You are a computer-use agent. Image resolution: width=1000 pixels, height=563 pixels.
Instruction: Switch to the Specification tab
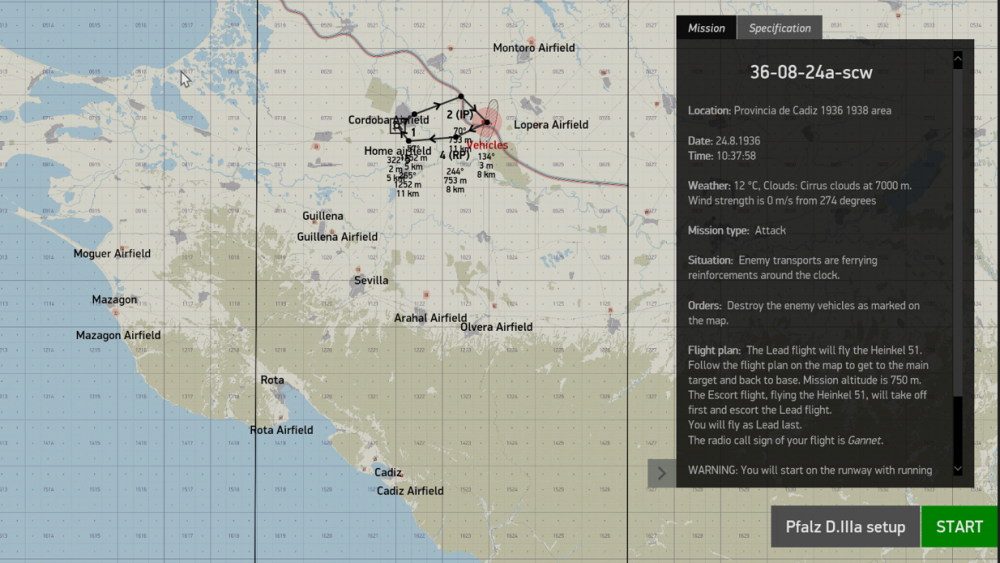coord(779,28)
